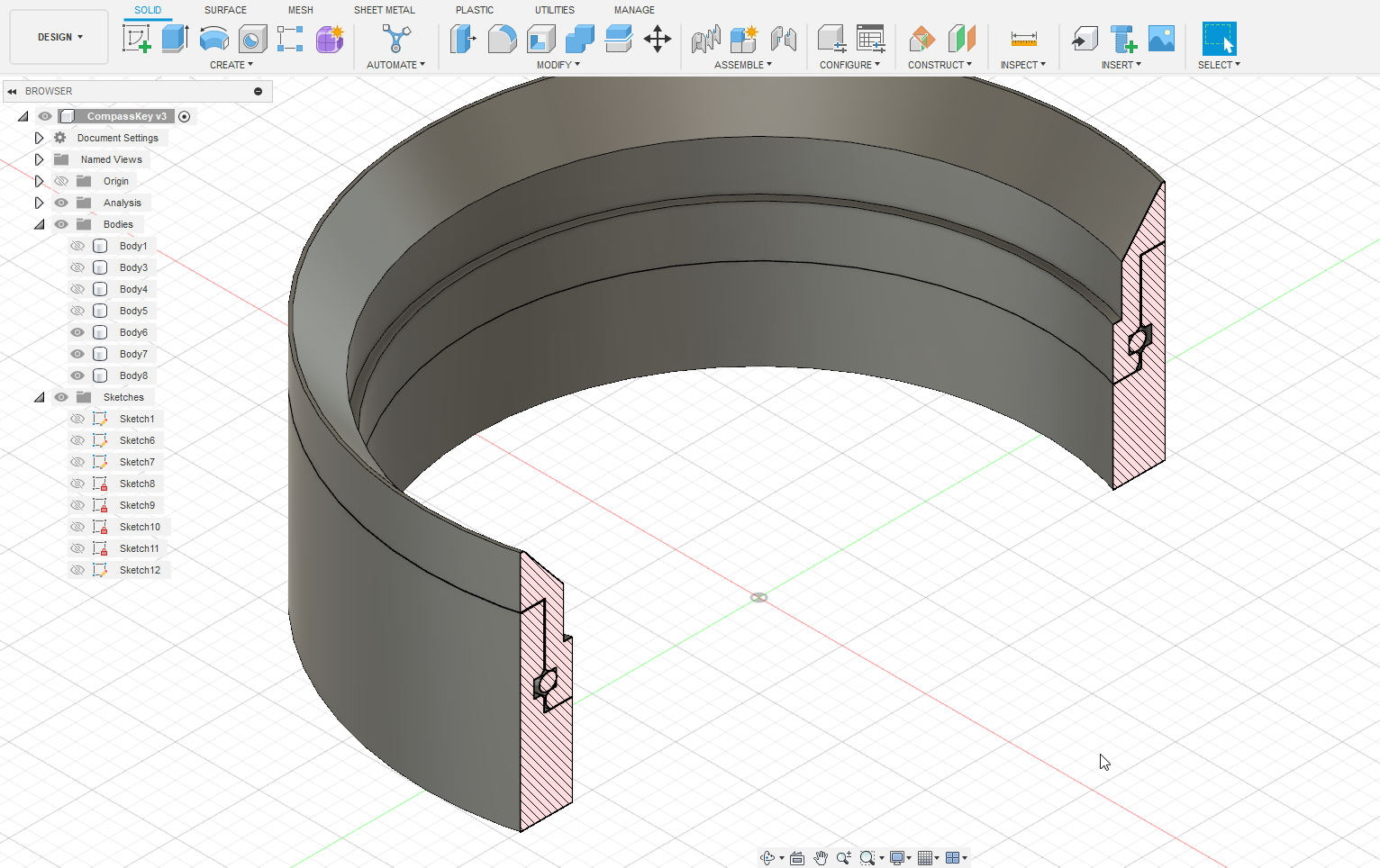Open Display Settings in navigation bar

(x=897, y=858)
